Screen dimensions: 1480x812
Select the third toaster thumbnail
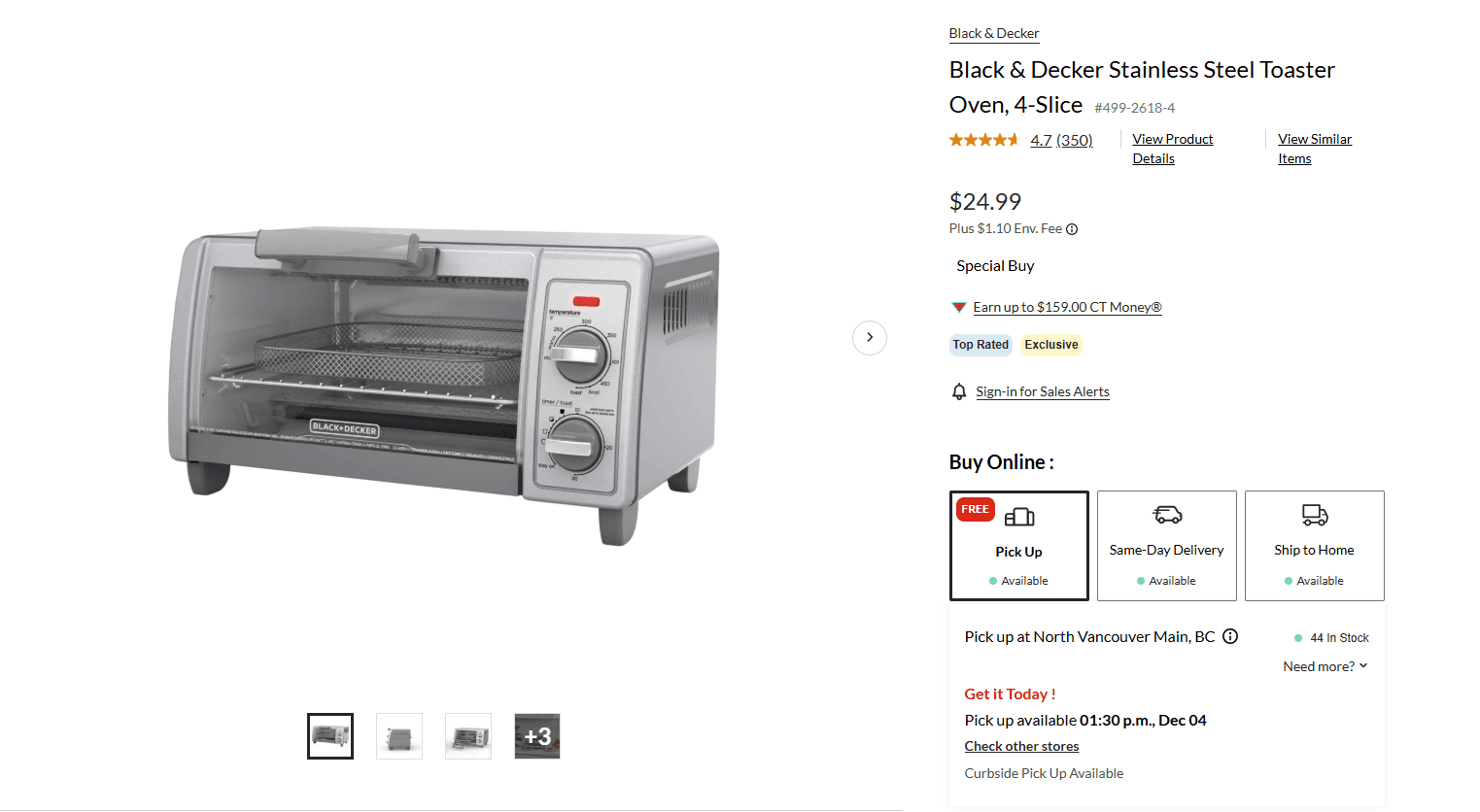(468, 736)
